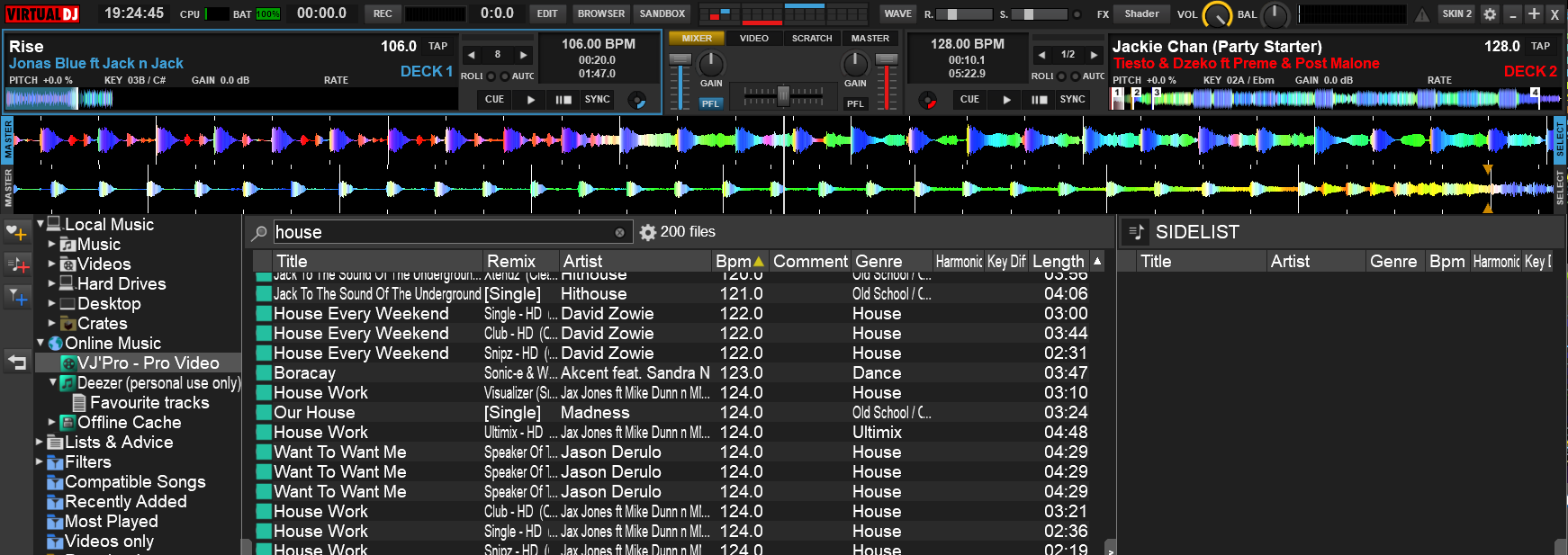Click the crossfader slider
Screen dimensions: 1568x555
[x=783, y=94]
